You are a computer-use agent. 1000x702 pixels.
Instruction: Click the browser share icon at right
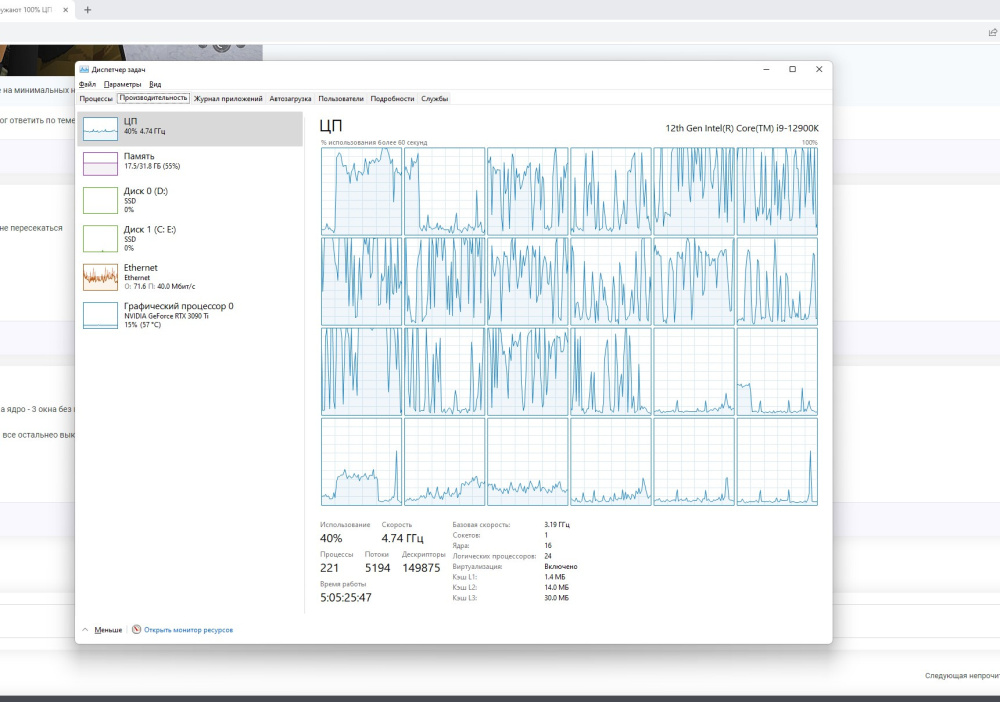pos(992,33)
